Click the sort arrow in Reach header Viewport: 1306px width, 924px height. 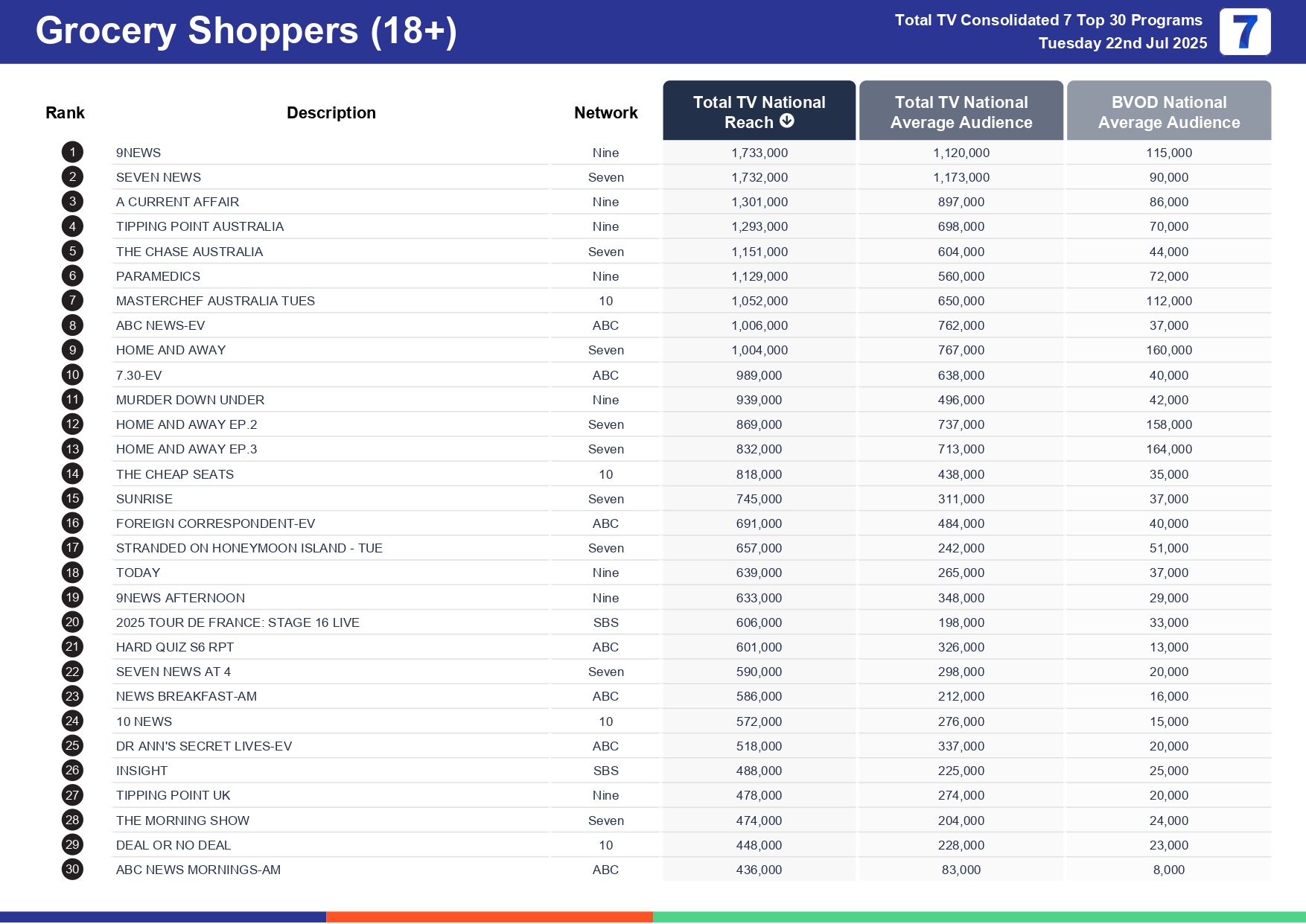786,121
